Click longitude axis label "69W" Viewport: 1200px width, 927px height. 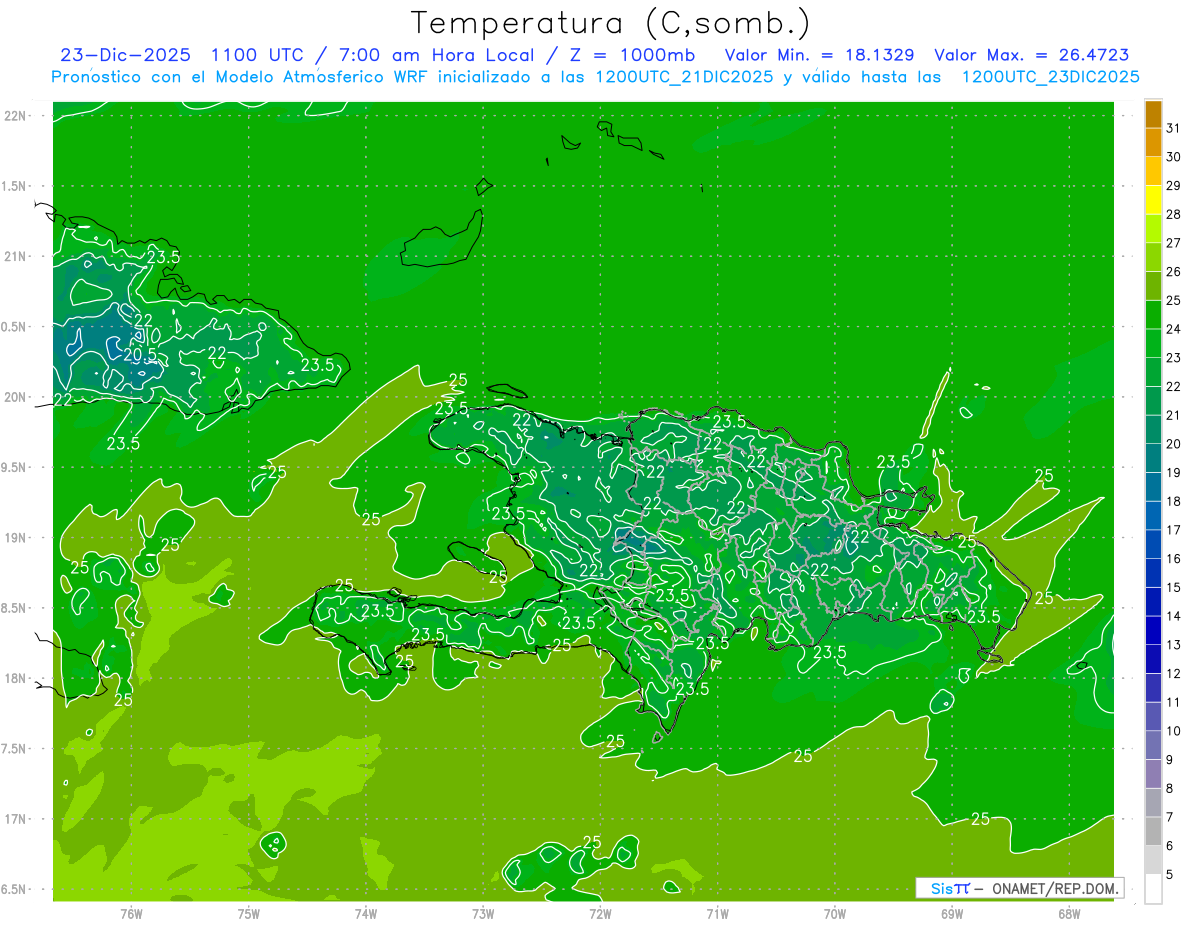pos(952,913)
